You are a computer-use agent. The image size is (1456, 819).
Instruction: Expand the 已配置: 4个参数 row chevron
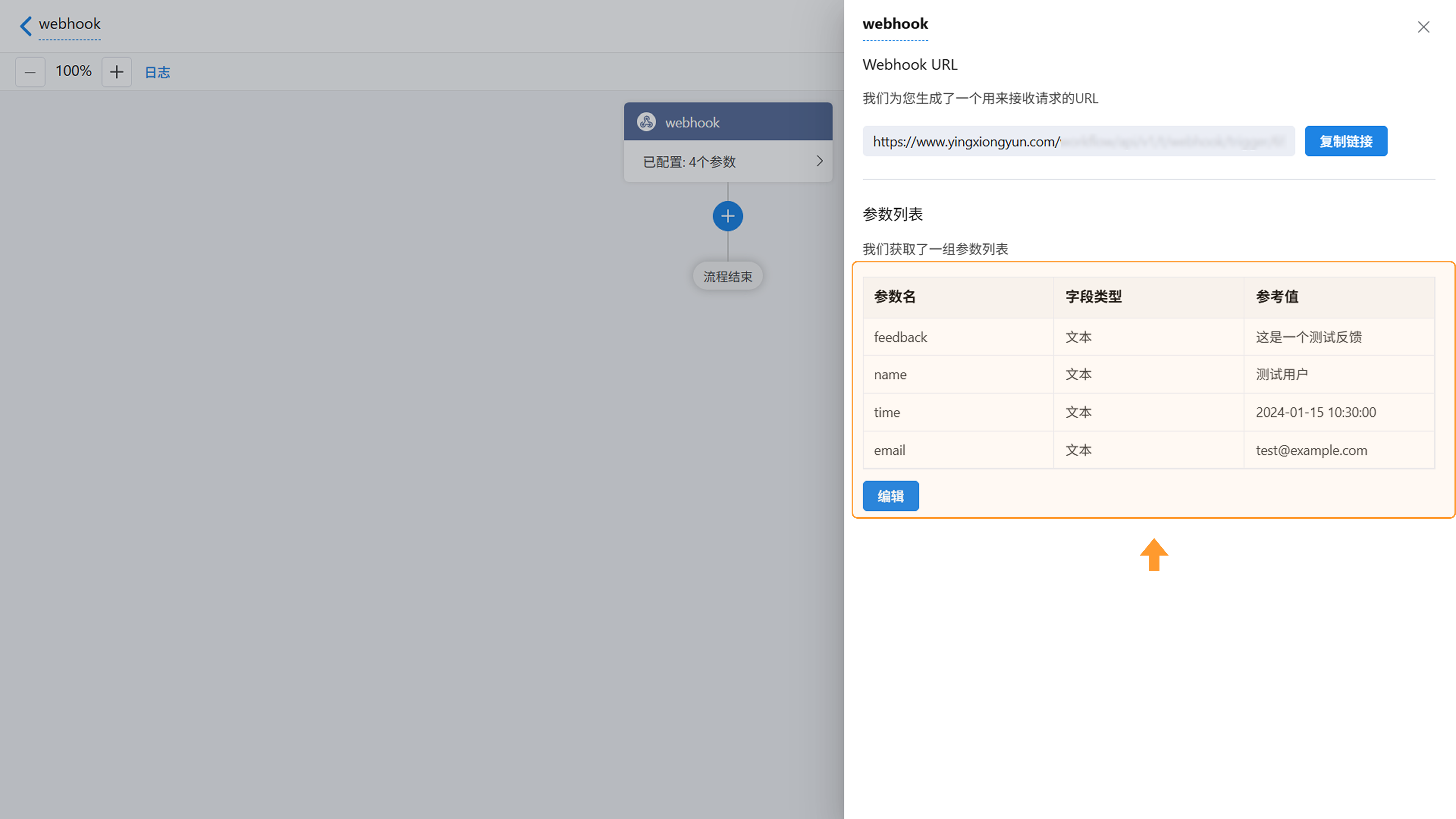point(819,161)
